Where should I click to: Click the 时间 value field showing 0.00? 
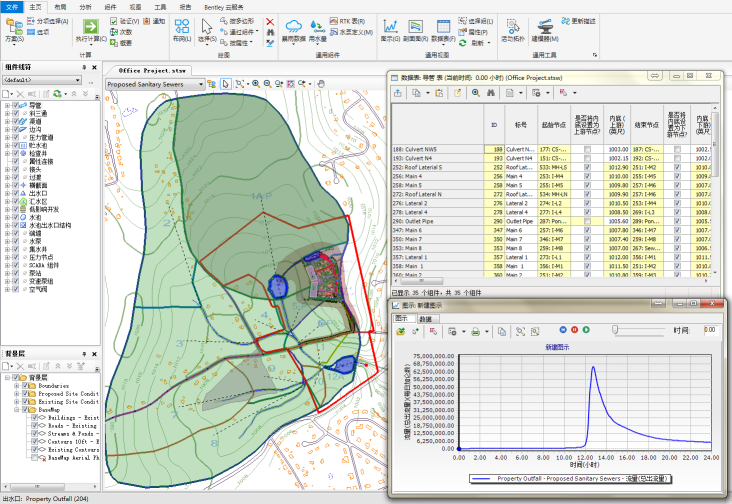[711, 330]
